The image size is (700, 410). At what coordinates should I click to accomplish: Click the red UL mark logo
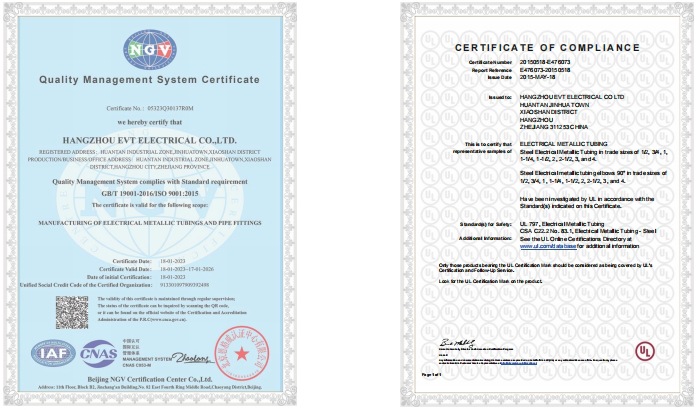645,352
